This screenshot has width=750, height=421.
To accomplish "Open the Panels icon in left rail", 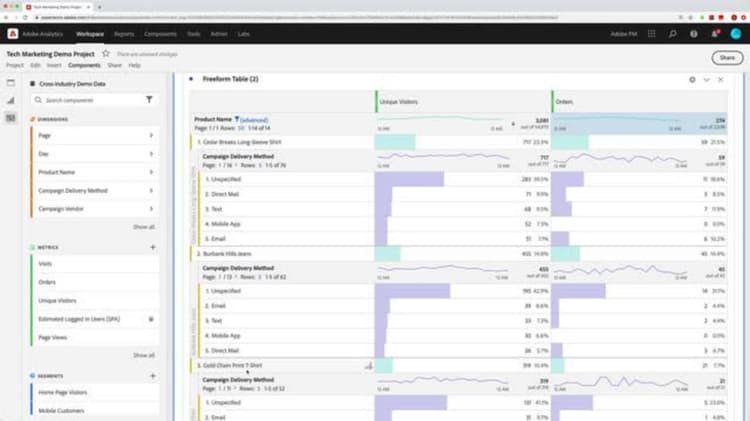I will (x=11, y=83).
